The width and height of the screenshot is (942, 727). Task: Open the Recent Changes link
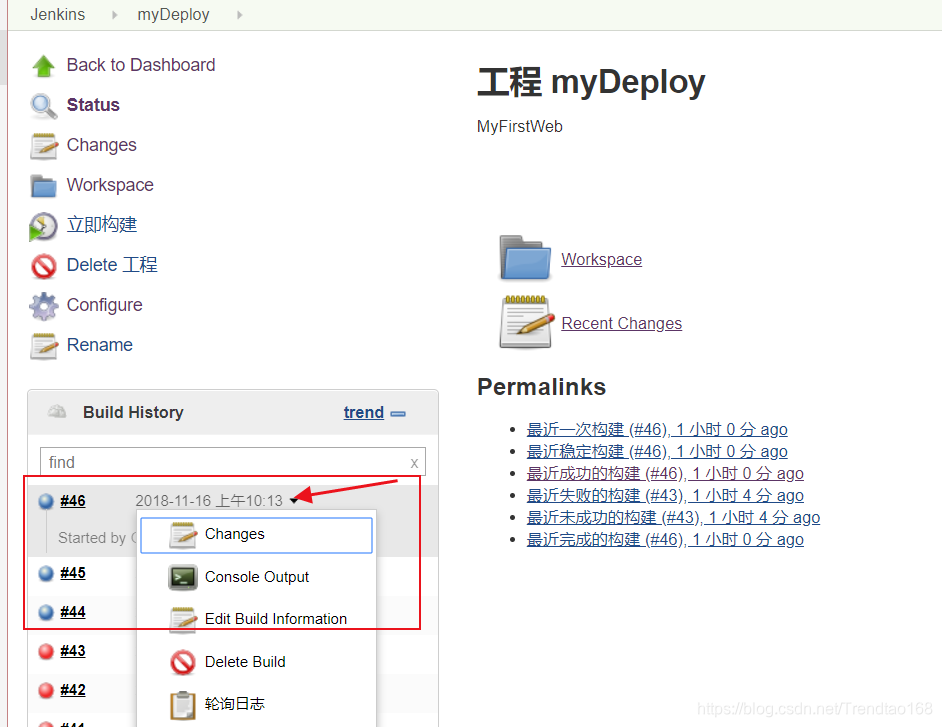point(622,323)
